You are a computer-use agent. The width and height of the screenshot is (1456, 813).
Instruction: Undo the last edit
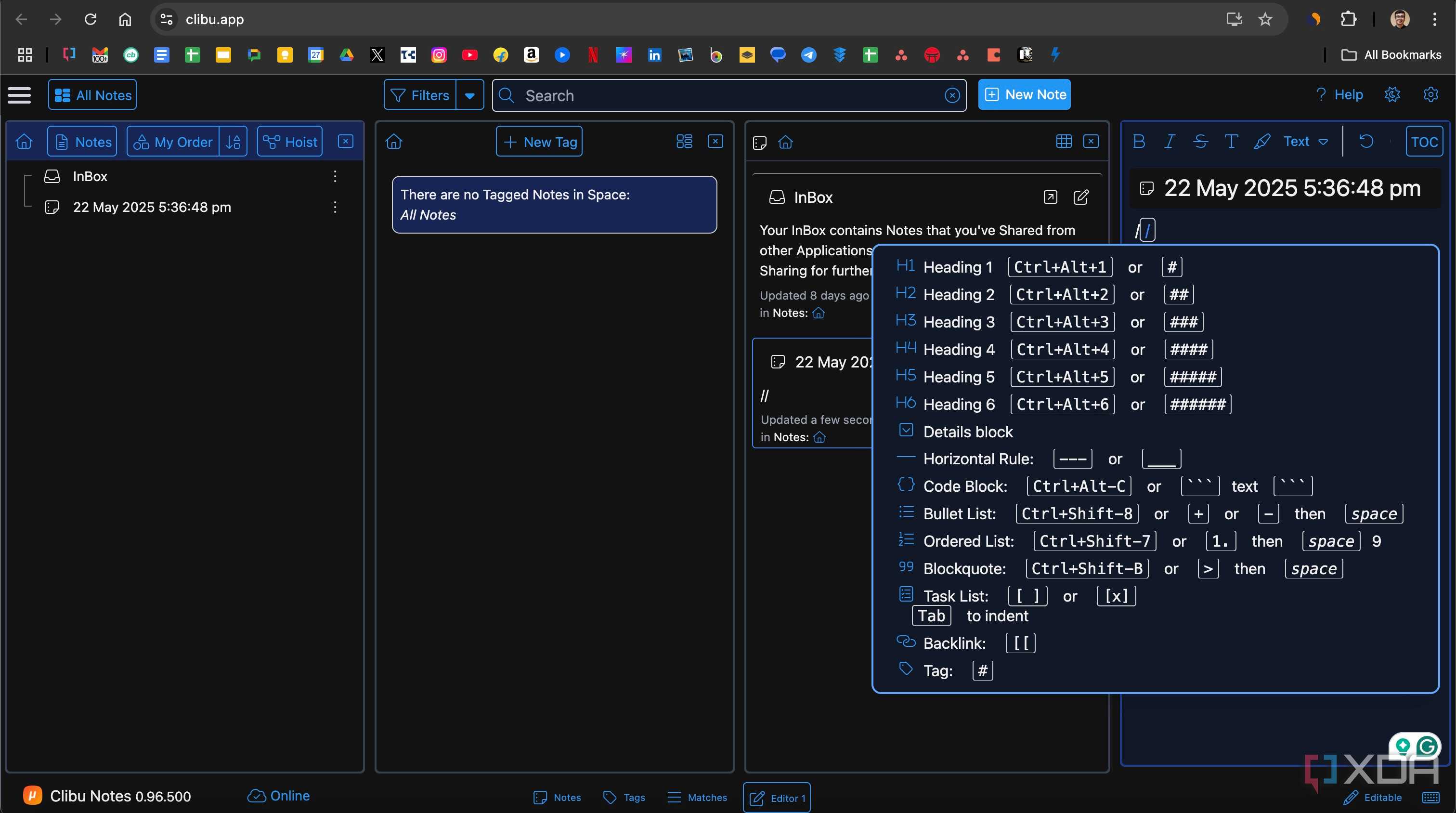[1366, 141]
